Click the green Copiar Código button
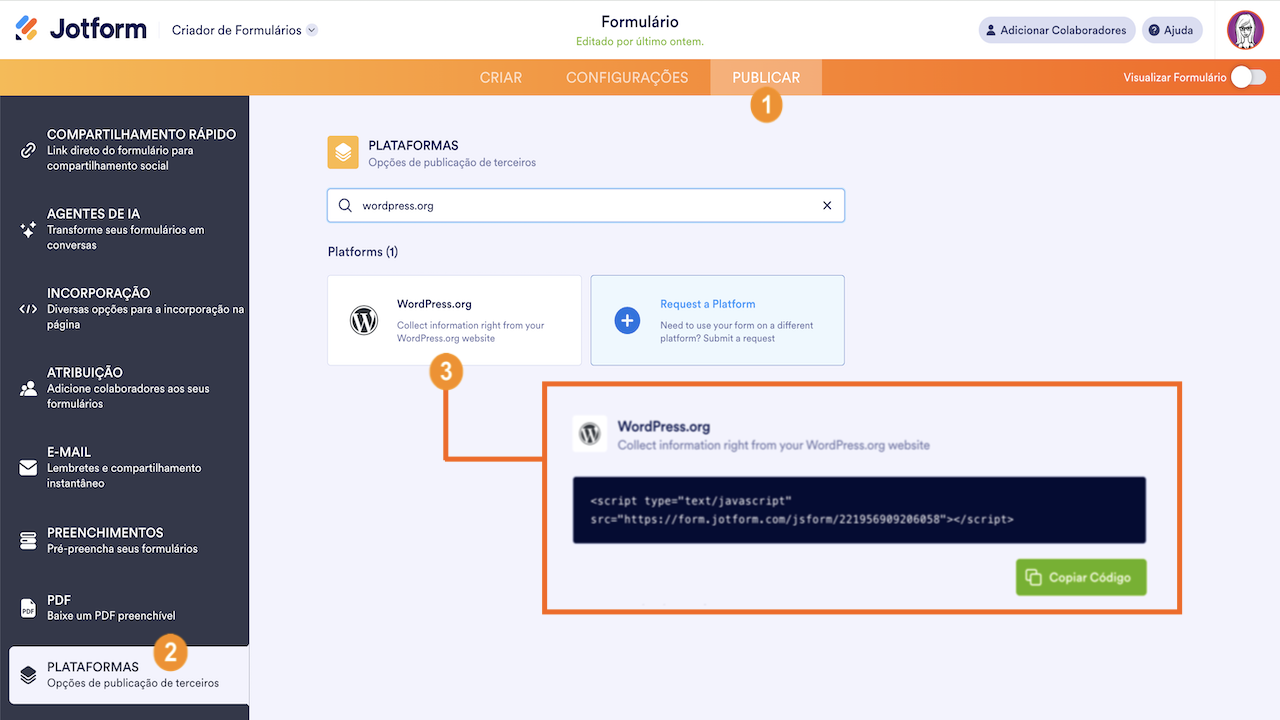Viewport: 1280px width, 720px height. tap(1080, 577)
